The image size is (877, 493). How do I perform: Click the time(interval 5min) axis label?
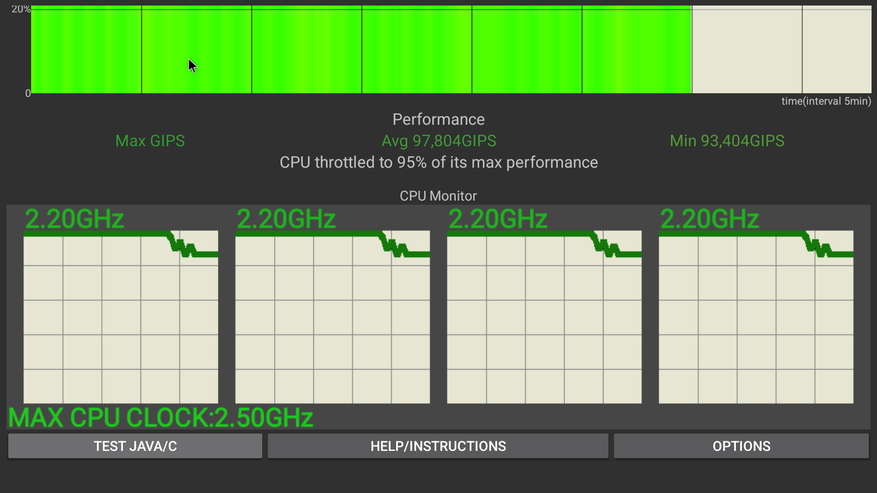point(826,102)
